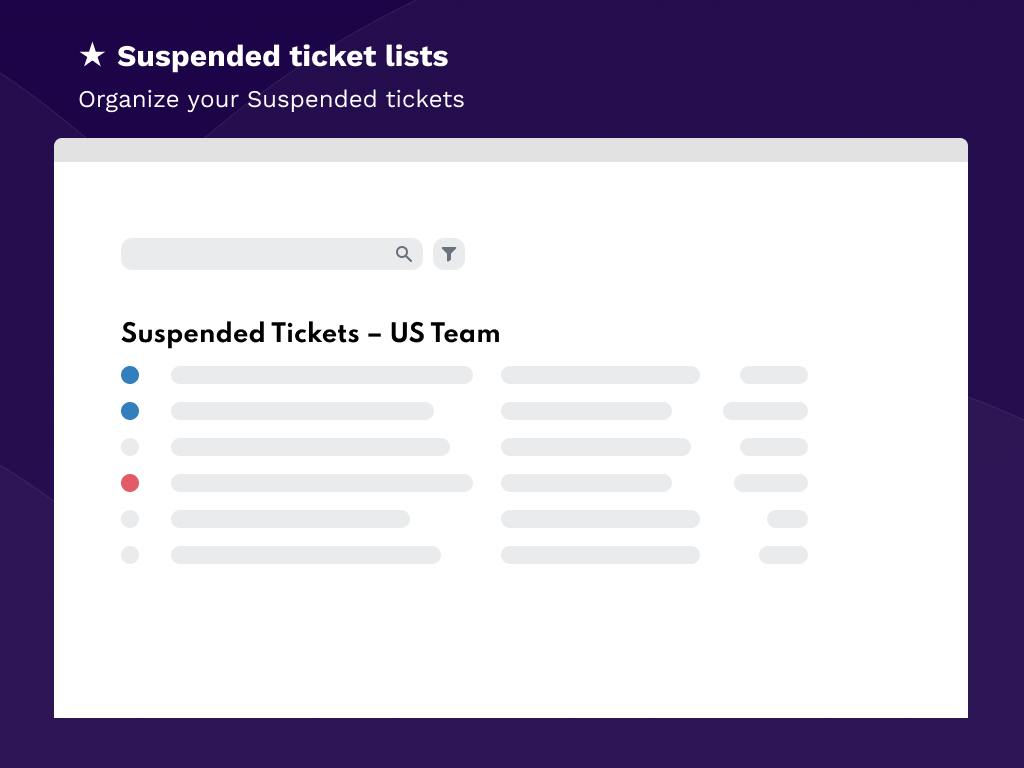1024x768 pixels.
Task: Open the funnel filter button
Action: 449,254
